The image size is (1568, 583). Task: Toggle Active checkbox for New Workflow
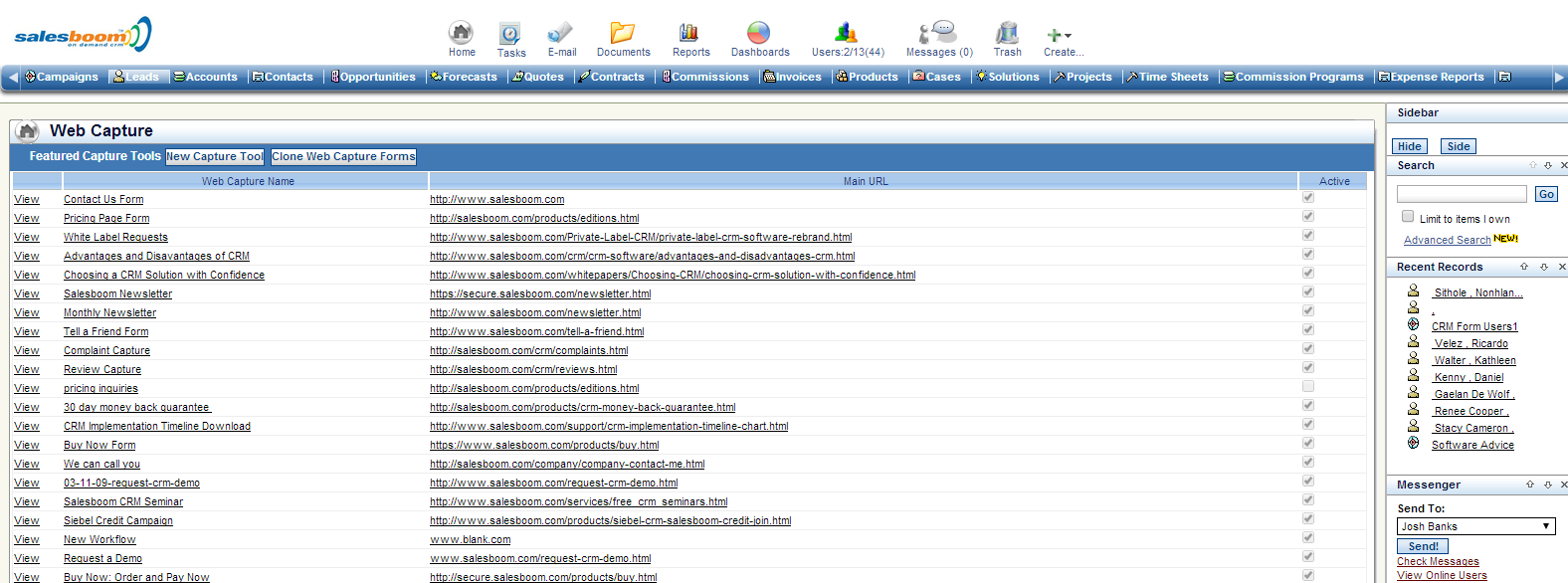(x=1308, y=537)
